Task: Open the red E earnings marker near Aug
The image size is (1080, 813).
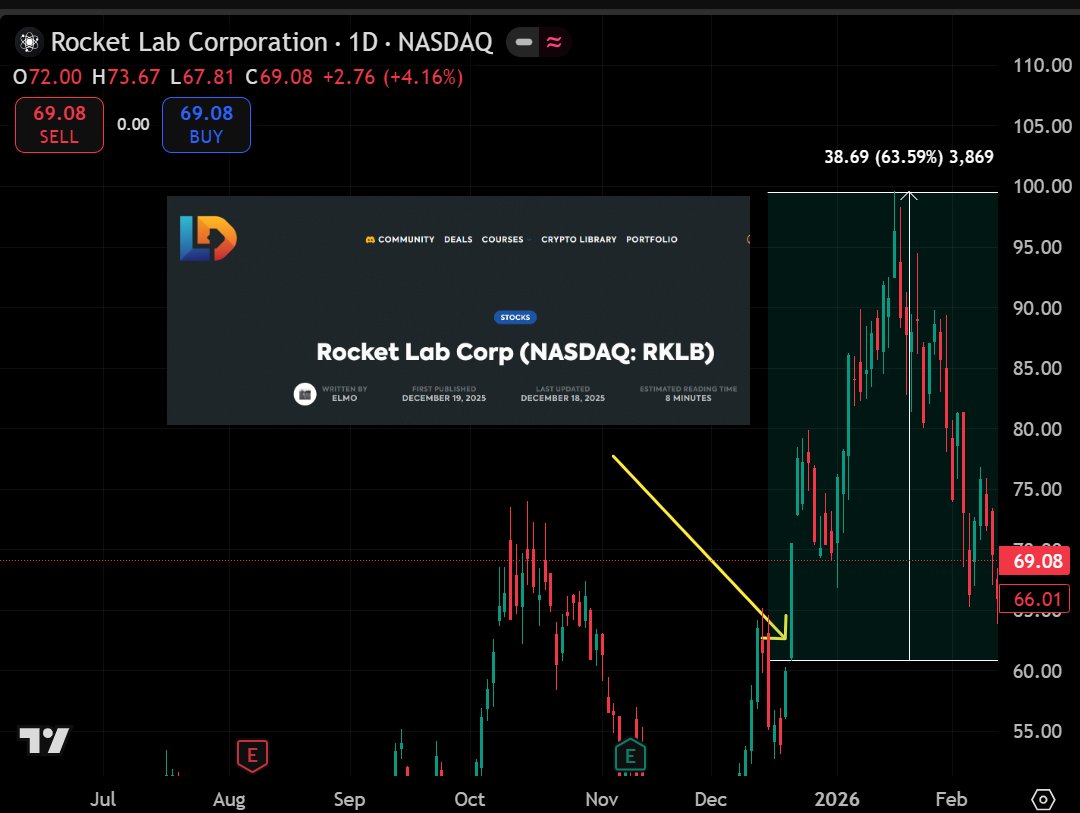Action: (252, 756)
